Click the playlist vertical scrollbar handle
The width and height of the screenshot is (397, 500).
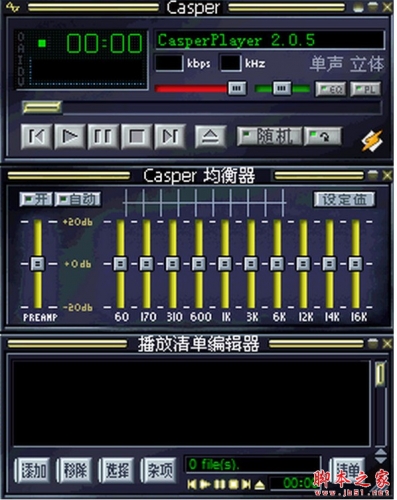pyautogui.click(x=380, y=374)
